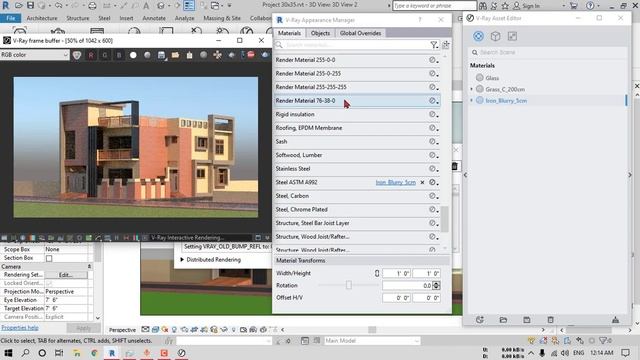This screenshot has width=640, height=360.
Task: Click the render teapot icon in frame buffer
Action: [265, 55]
